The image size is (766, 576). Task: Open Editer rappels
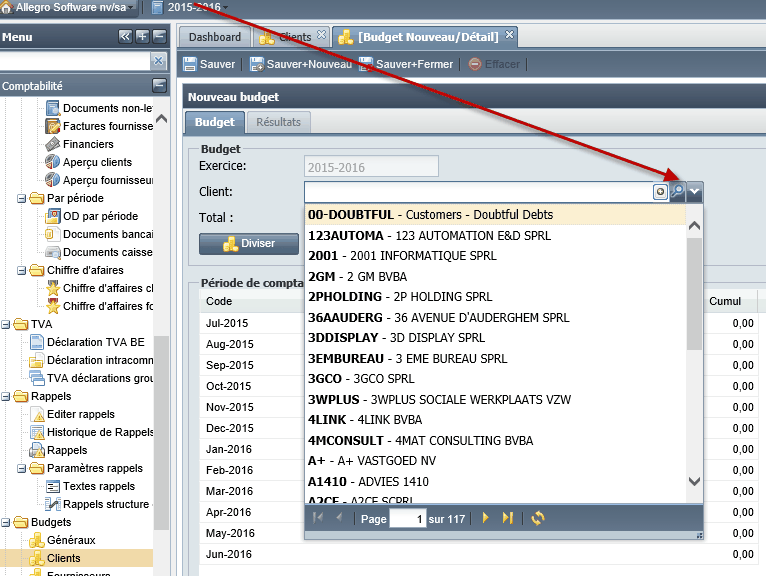point(72,414)
